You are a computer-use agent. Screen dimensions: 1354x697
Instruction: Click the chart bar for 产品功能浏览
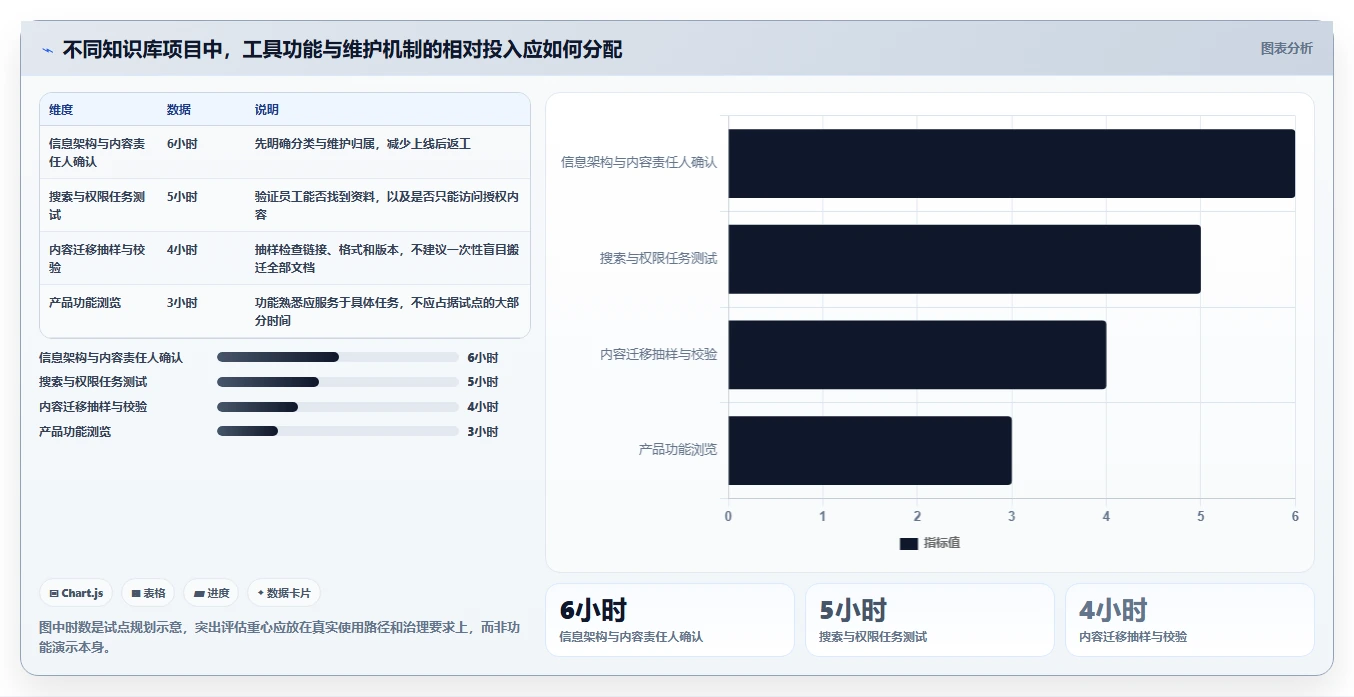(x=870, y=450)
